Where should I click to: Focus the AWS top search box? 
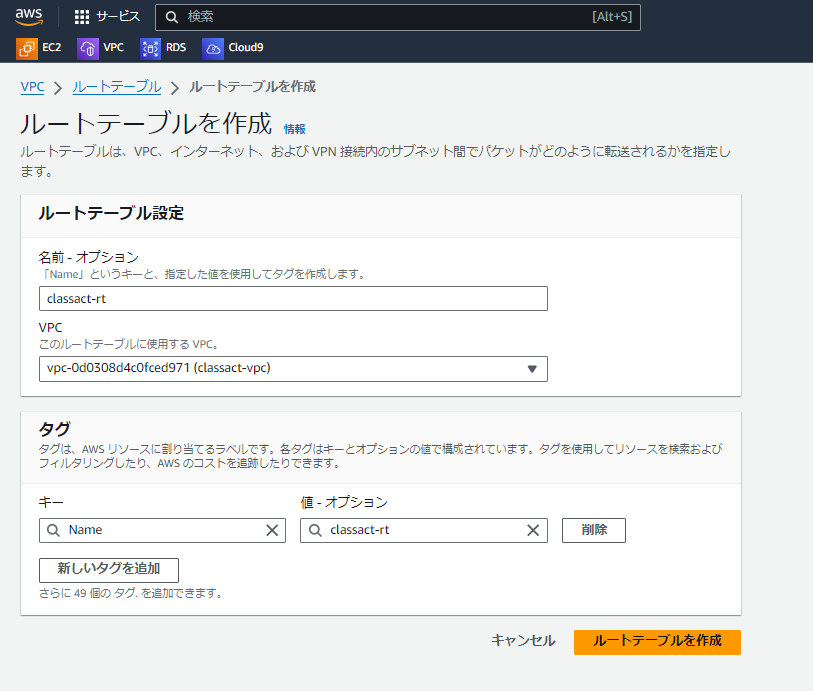click(398, 17)
